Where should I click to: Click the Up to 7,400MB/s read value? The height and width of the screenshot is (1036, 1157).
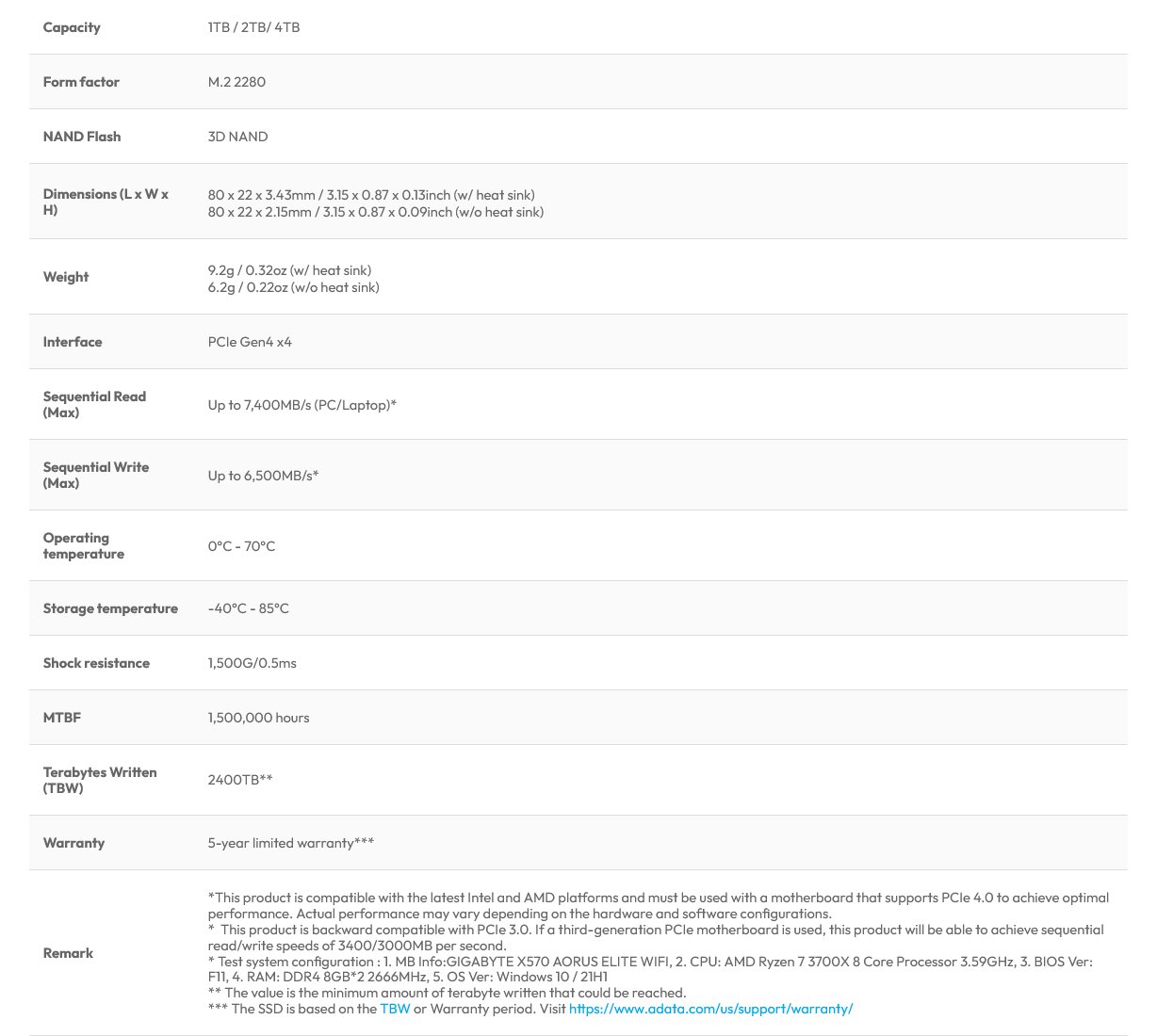(x=302, y=405)
